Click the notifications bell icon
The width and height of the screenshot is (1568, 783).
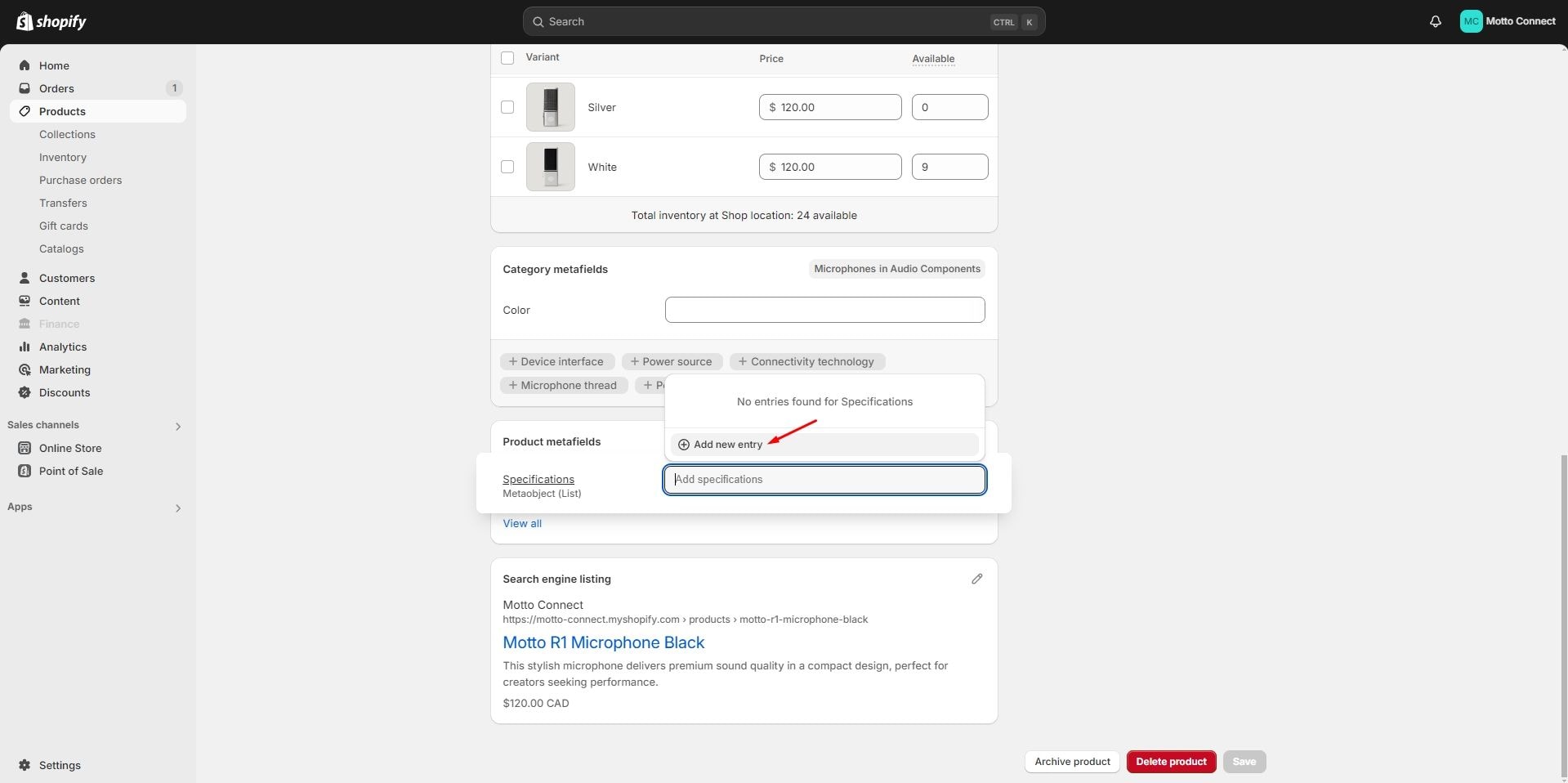pyautogui.click(x=1435, y=21)
